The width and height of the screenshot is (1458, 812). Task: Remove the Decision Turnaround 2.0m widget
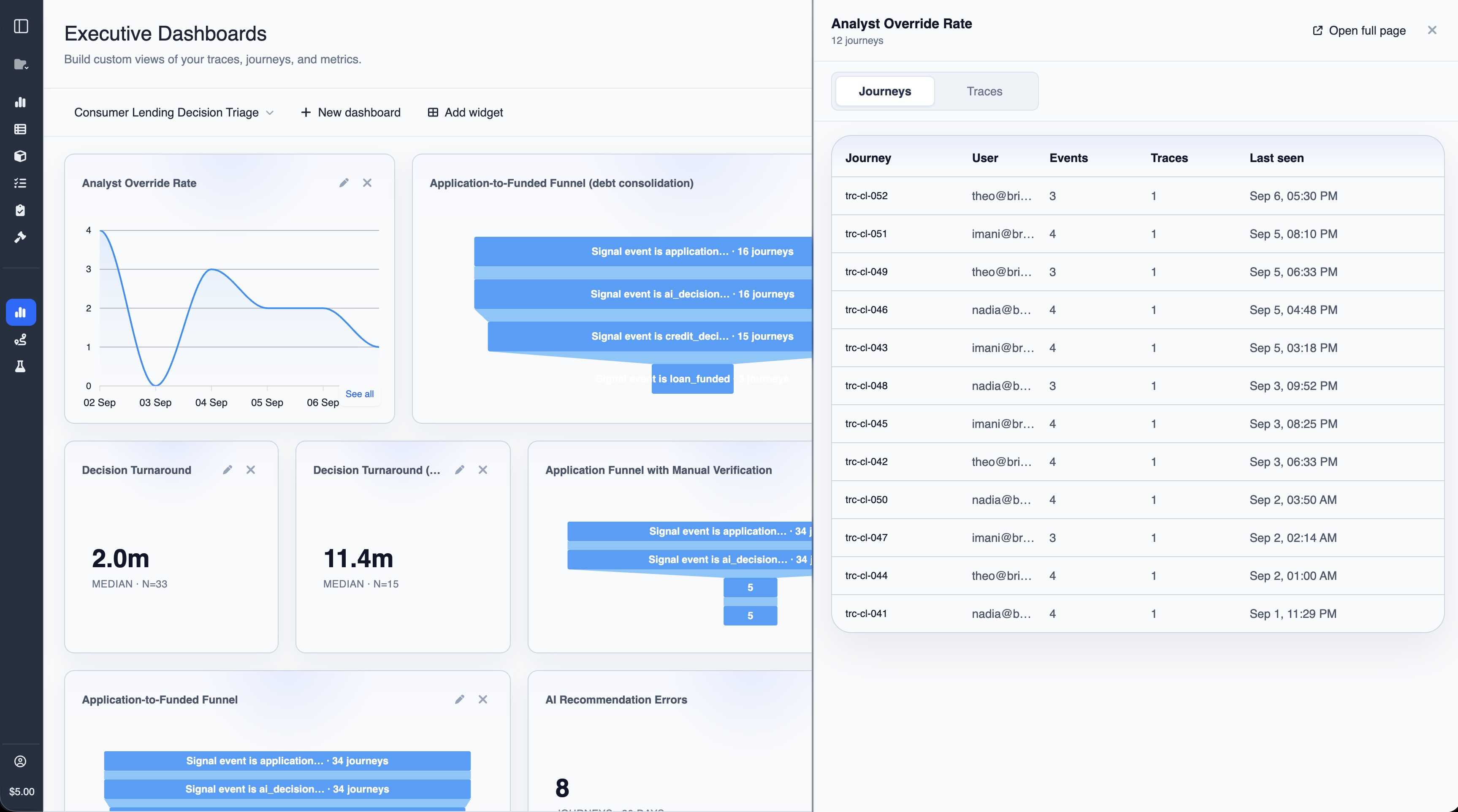pyautogui.click(x=251, y=470)
